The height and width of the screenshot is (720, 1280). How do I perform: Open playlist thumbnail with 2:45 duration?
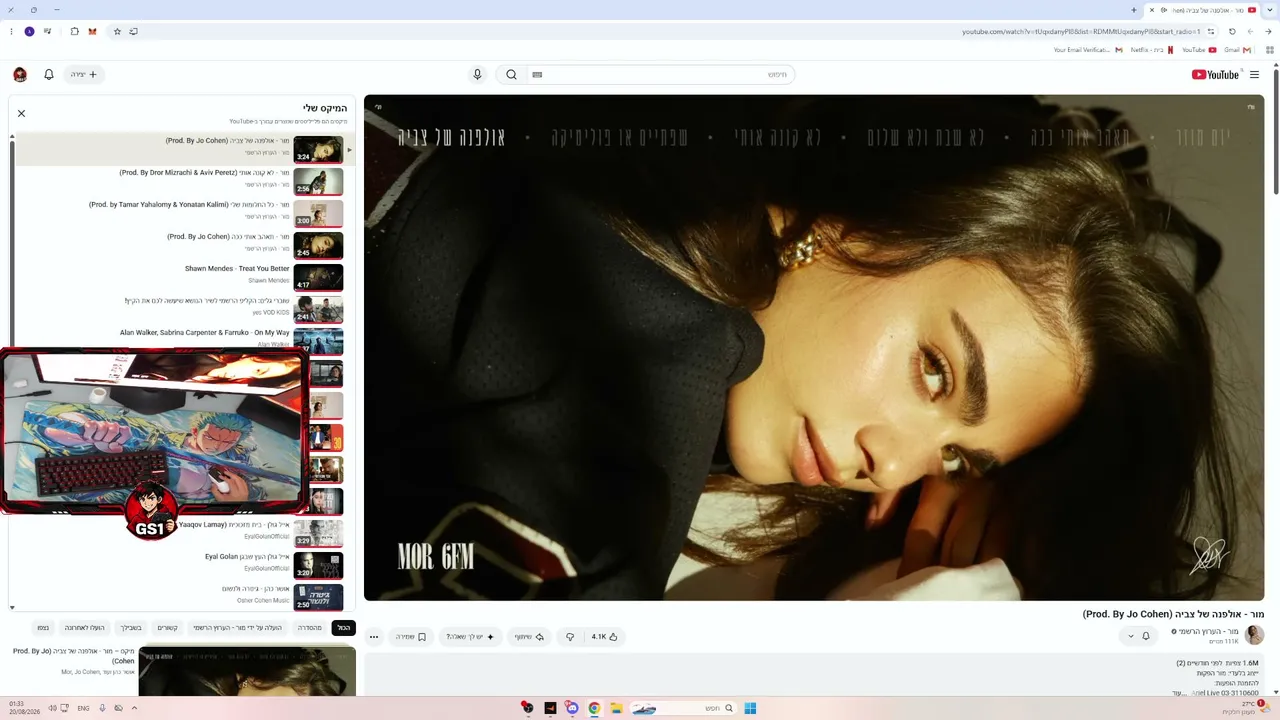coord(318,245)
